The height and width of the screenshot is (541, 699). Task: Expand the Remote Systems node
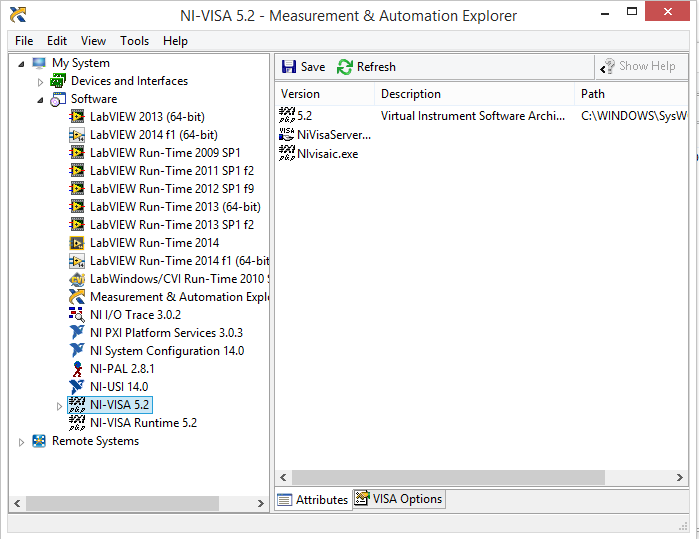click(21, 442)
